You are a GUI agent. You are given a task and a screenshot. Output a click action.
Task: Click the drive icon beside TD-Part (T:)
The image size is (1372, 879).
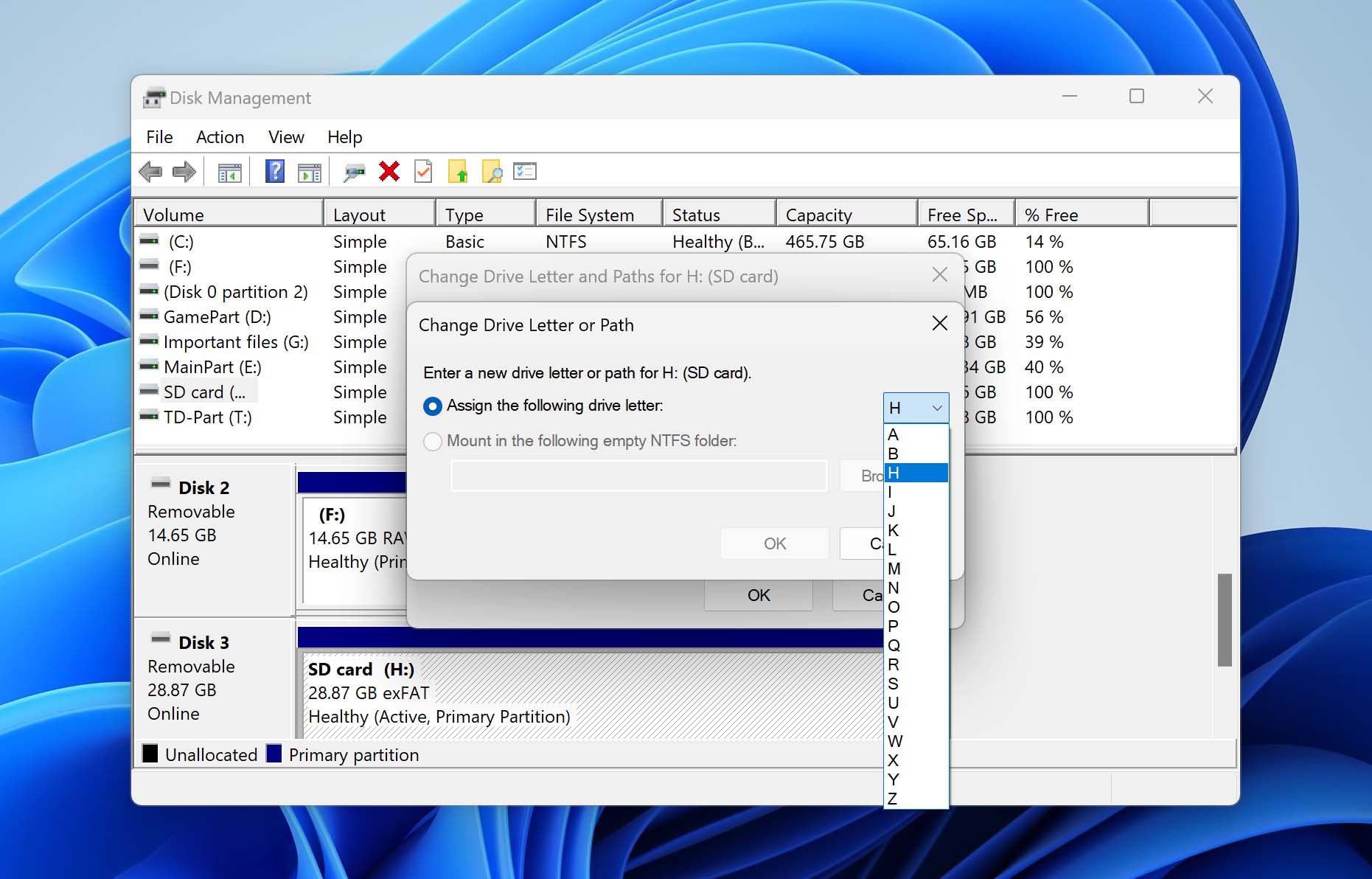click(x=150, y=416)
